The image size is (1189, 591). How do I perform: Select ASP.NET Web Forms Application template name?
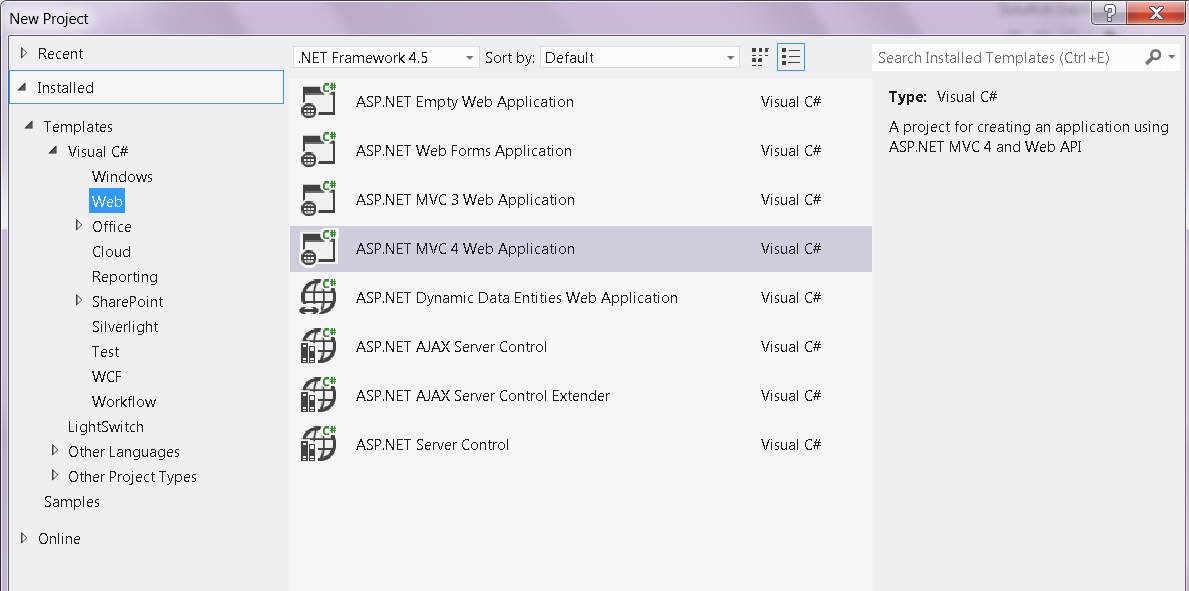pyautogui.click(x=463, y=151)
